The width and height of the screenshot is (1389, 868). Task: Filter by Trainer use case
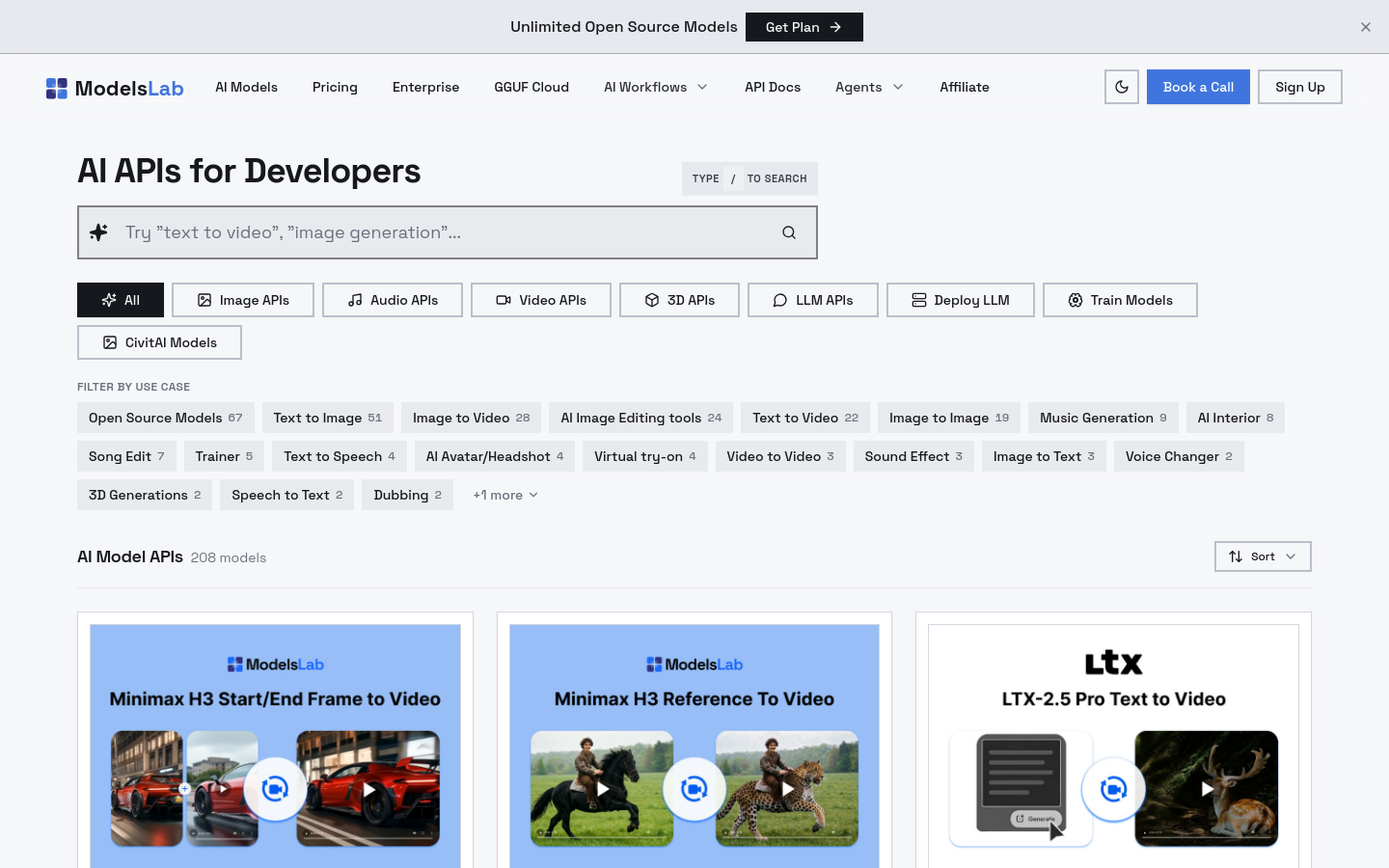pyautogui.click(x=224, y=456)
